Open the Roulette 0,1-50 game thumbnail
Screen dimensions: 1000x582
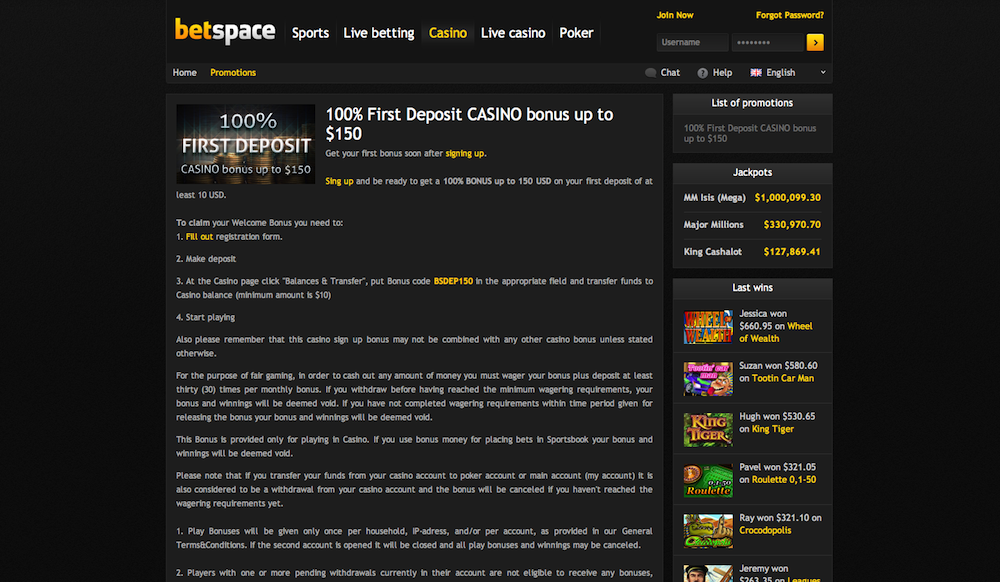click(707, 480)
